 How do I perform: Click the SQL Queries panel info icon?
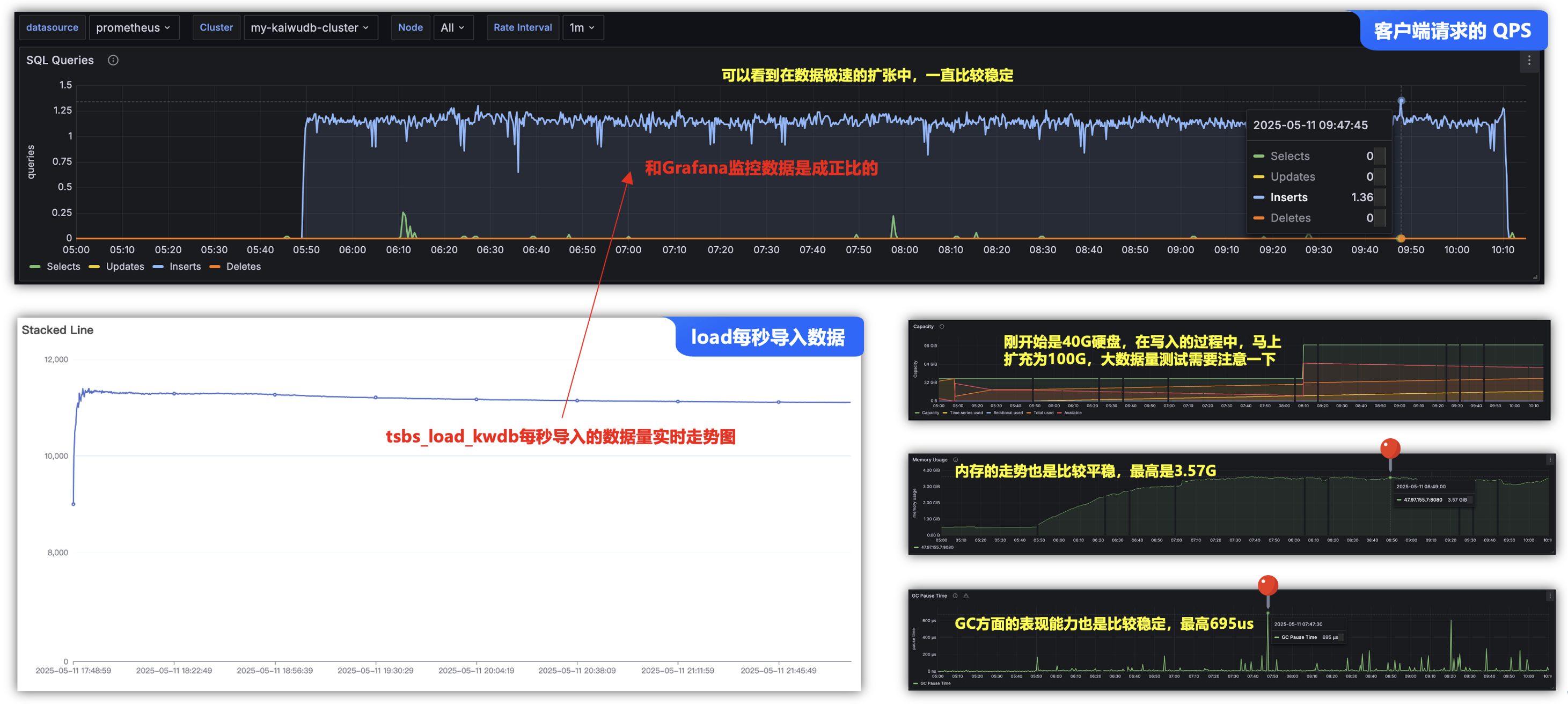(113, 60)
